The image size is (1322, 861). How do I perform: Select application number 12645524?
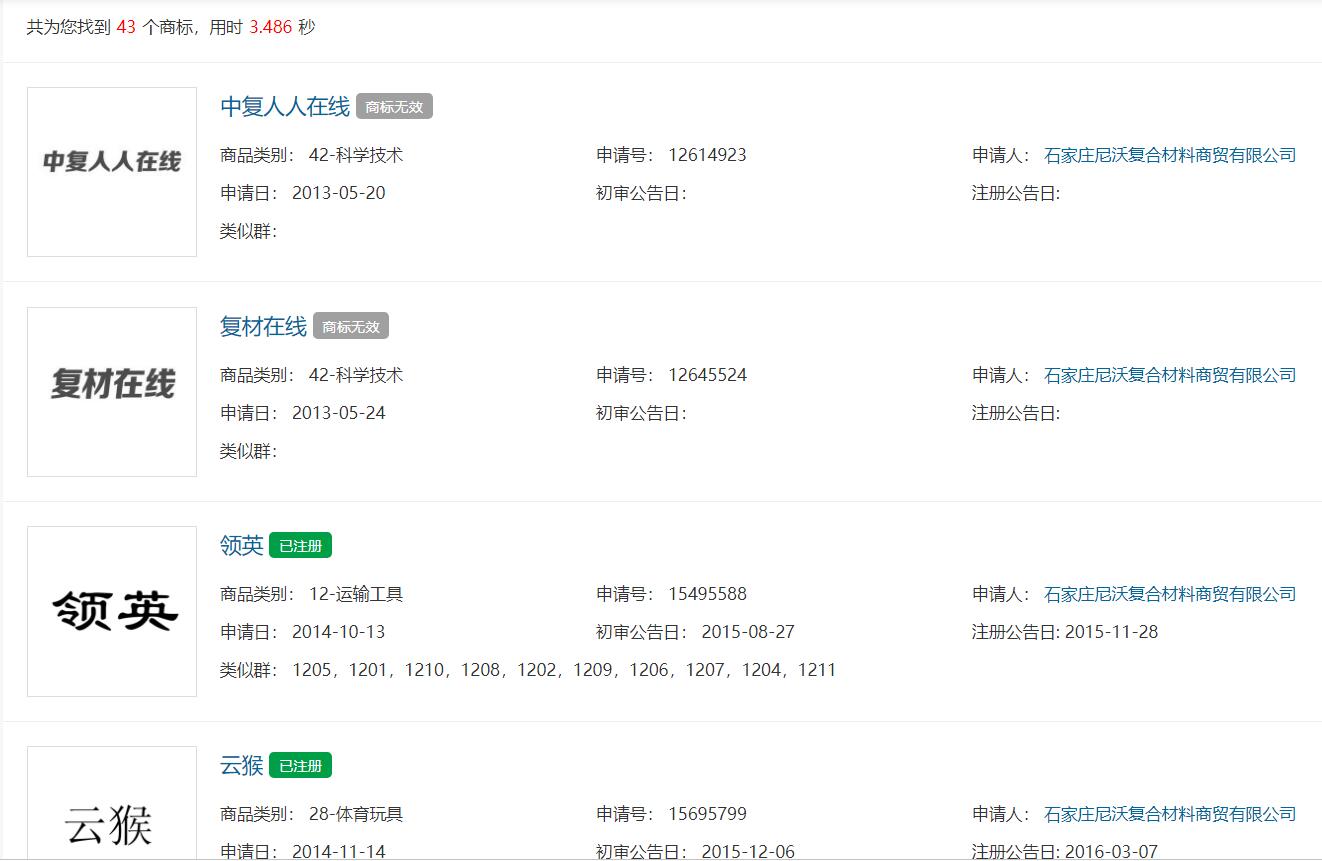point(707,375)
